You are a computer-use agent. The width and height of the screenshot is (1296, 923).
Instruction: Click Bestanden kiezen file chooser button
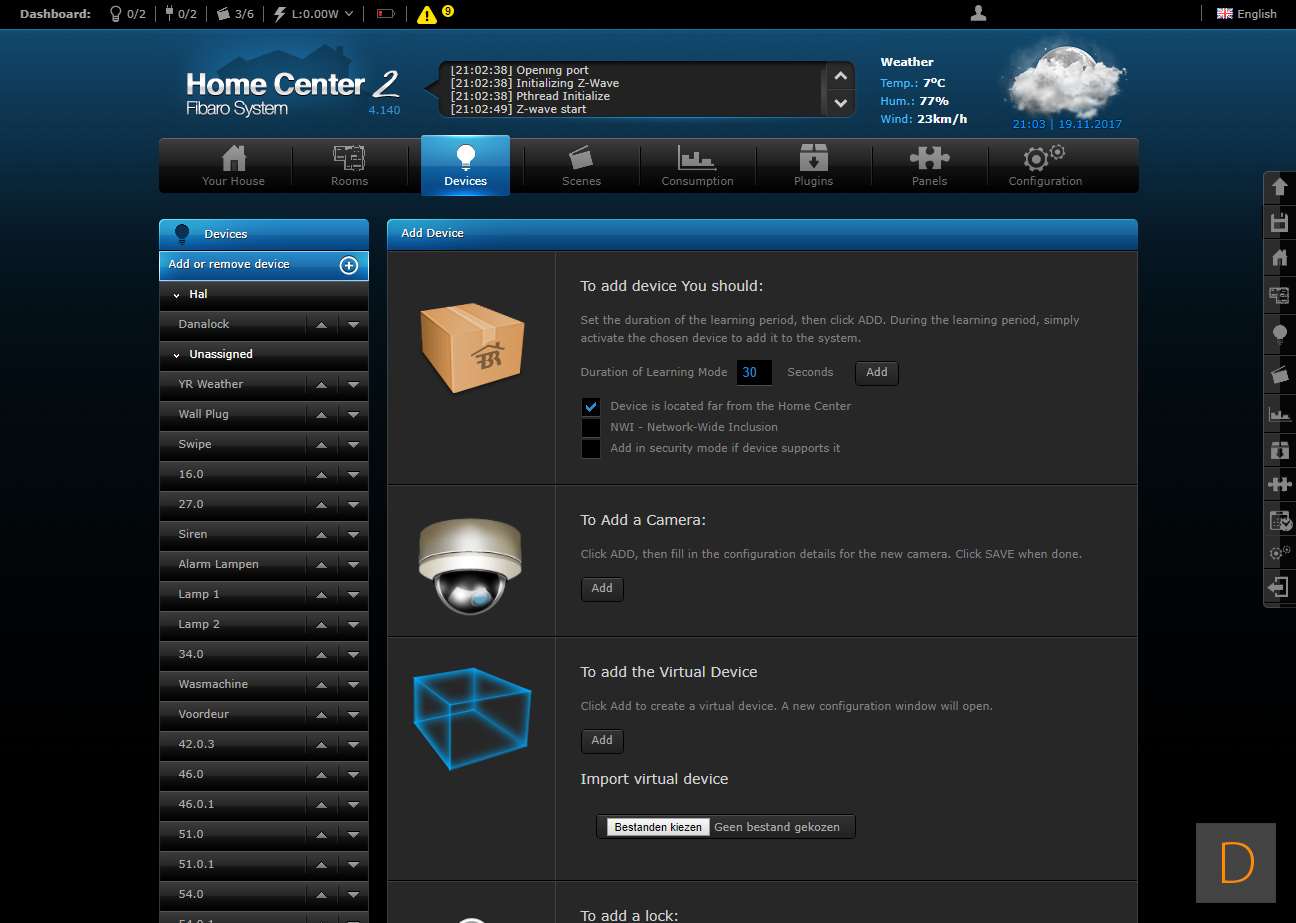click(658, 827)
